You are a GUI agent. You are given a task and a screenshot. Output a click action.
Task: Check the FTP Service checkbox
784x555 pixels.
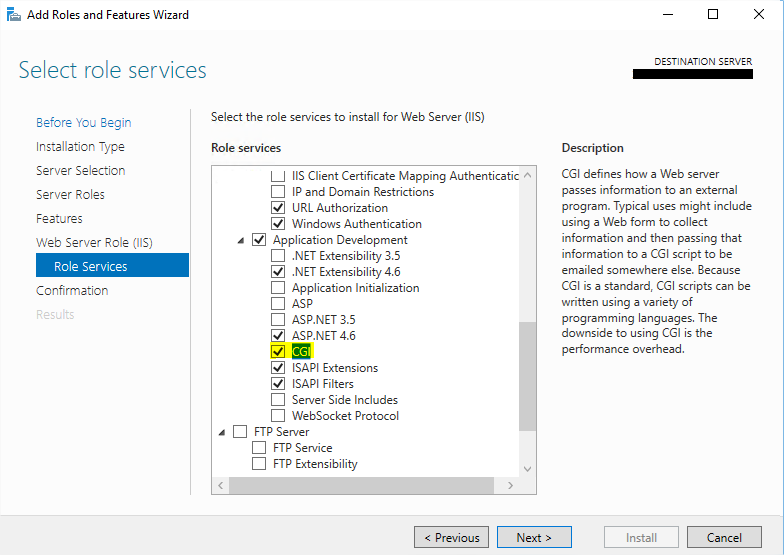pyautogui.click(x=259, y=448)
